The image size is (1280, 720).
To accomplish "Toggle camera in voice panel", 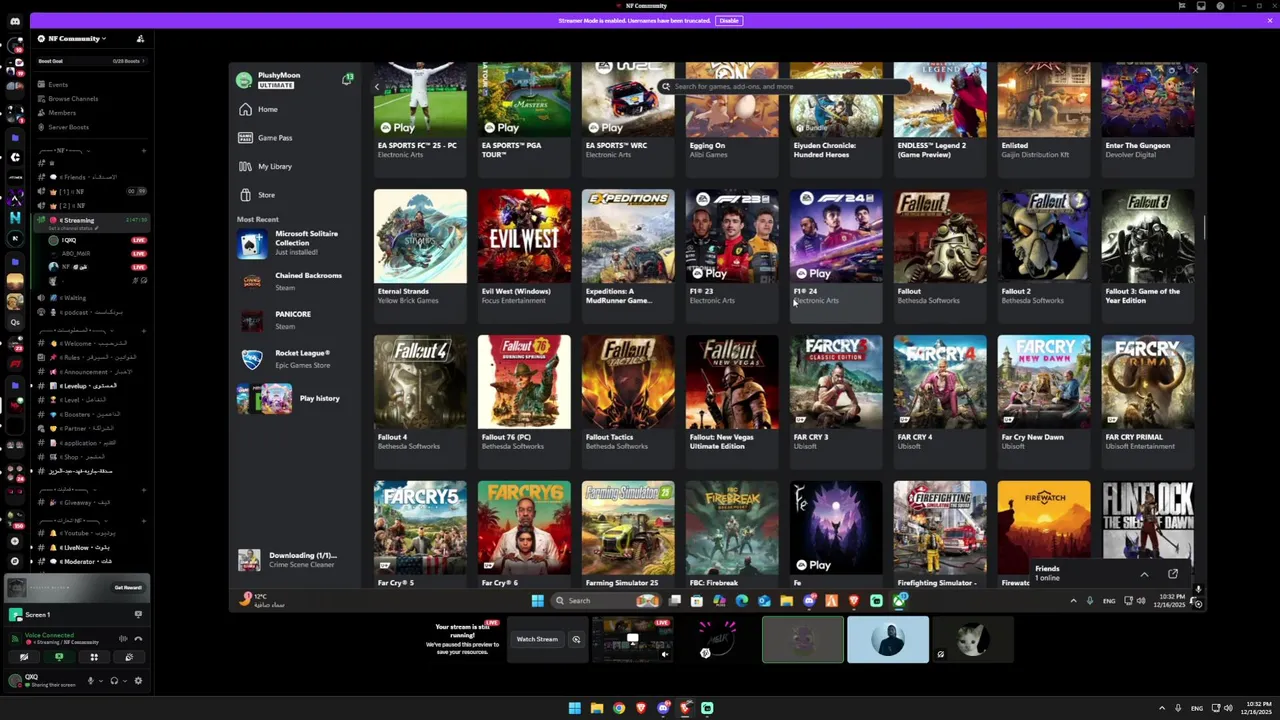I will [24, 657].
